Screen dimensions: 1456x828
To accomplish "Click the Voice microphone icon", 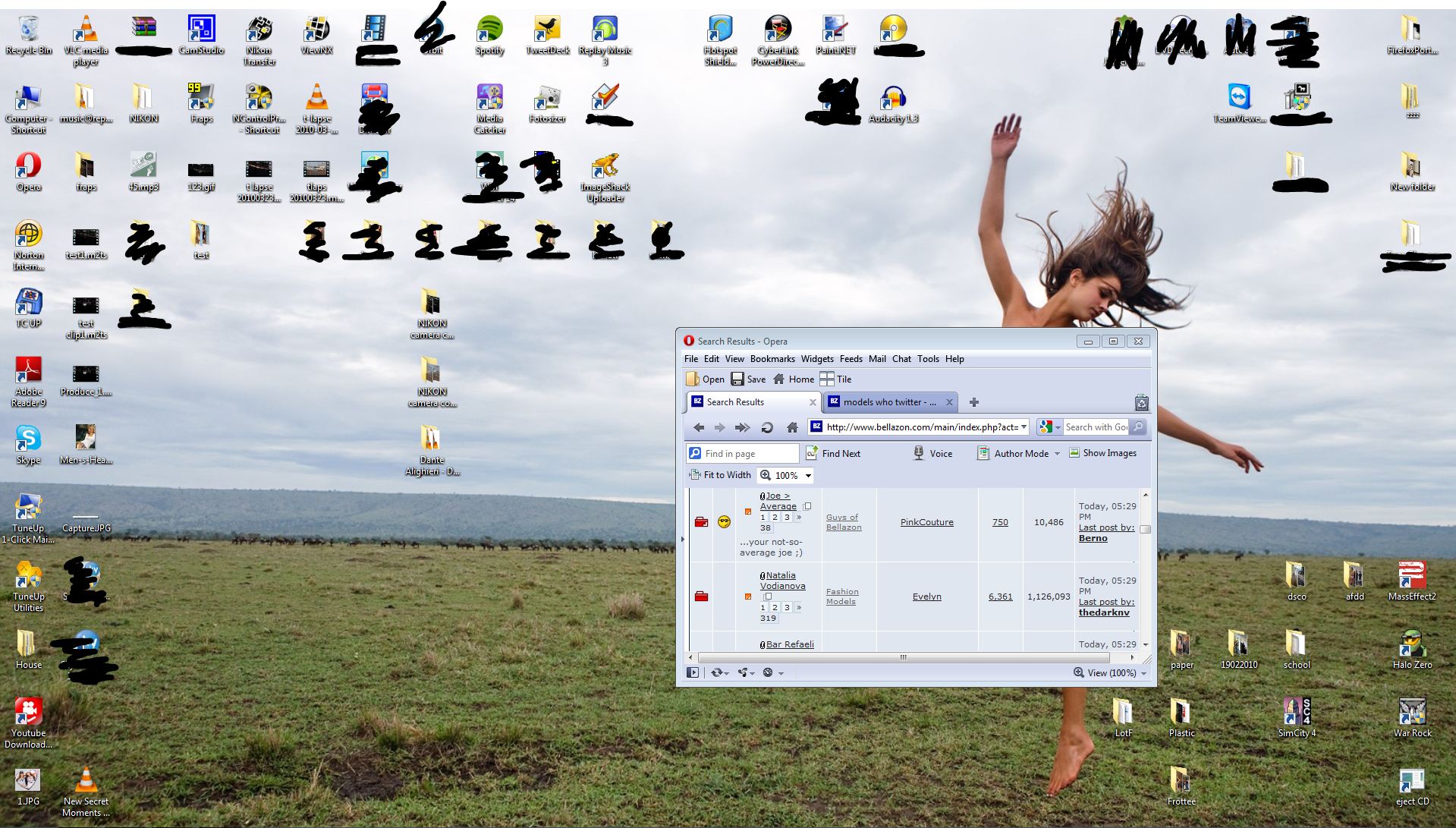I will [918, 453].
